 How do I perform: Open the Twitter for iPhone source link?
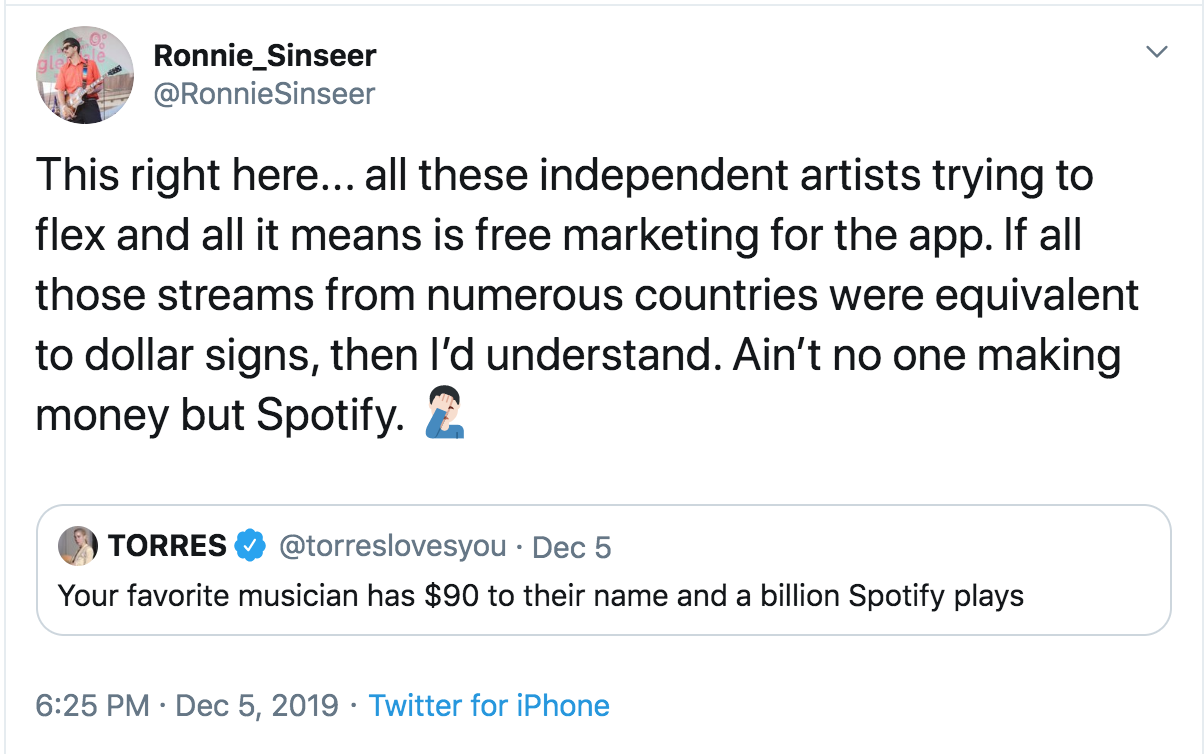489,705
